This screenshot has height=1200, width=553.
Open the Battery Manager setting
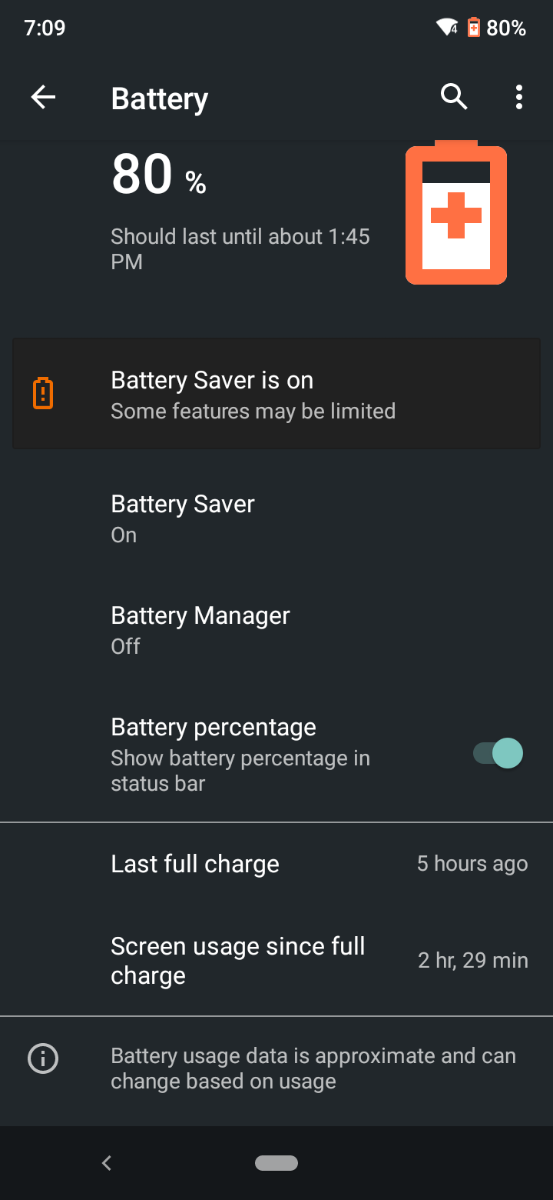pos(276,629)
